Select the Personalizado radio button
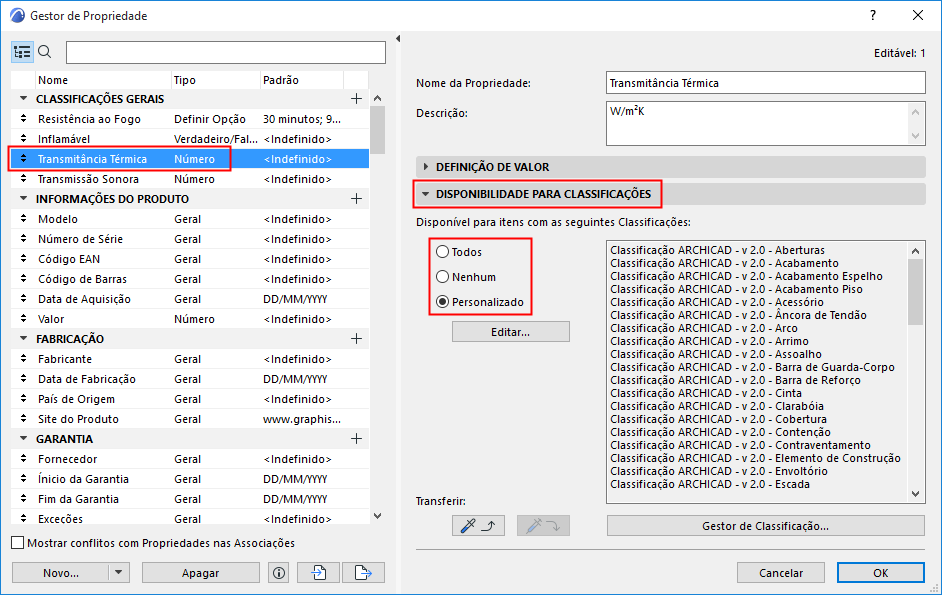Viewport: 942px width, 595px height. [x=443, y=302]
